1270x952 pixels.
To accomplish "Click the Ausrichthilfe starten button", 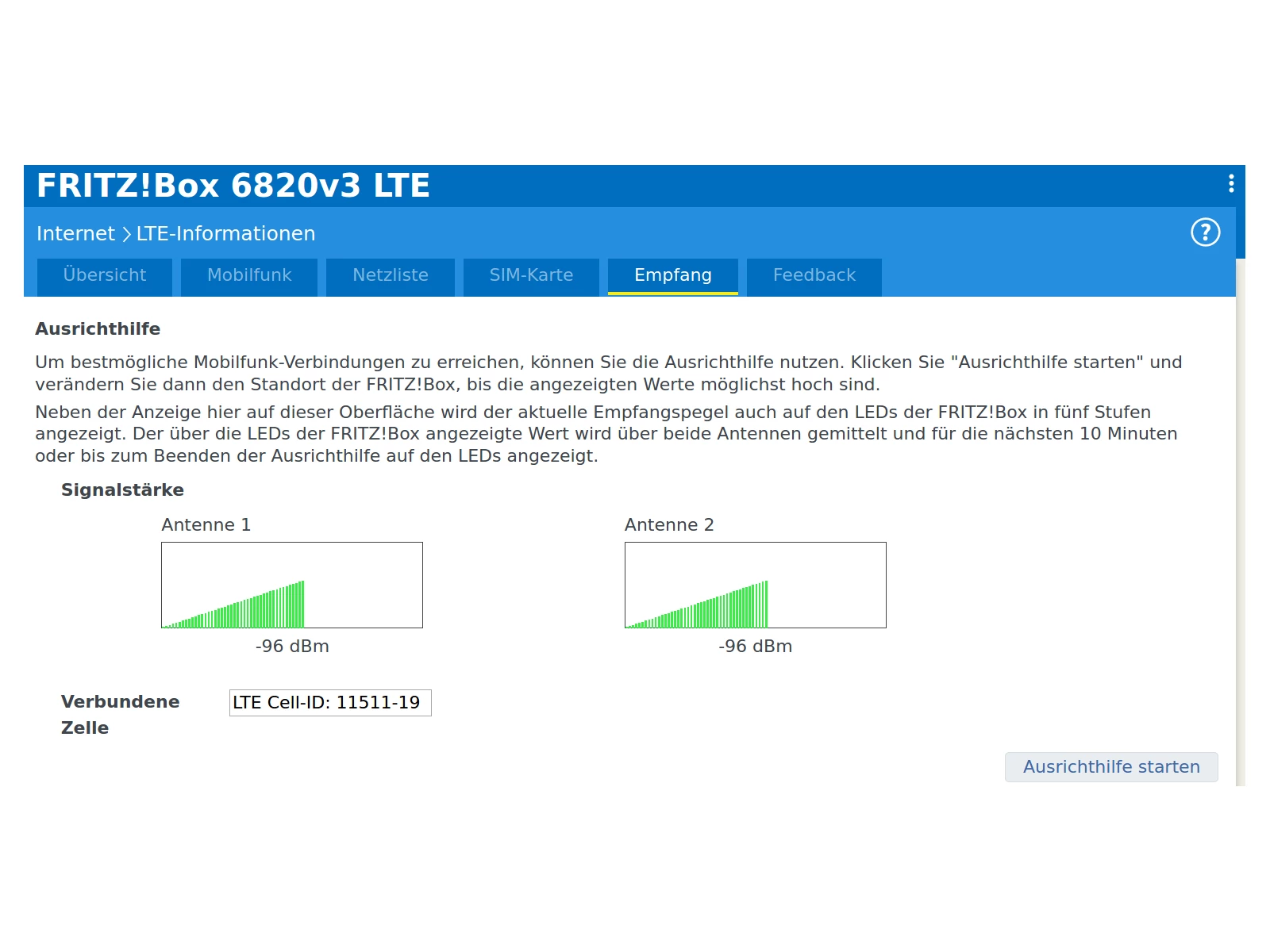I will point(1111,767).
